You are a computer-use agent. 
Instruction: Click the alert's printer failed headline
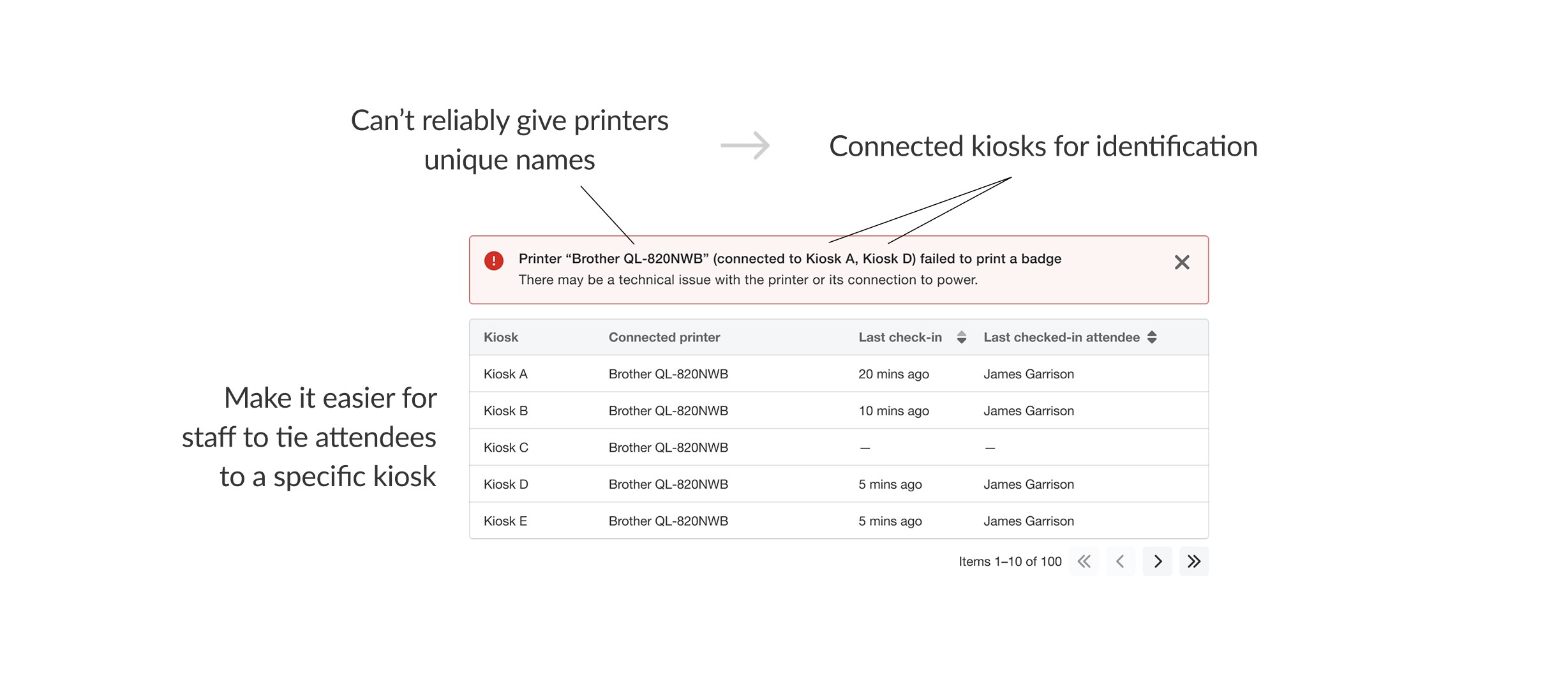pyautogui.click(x=789, y=258)
